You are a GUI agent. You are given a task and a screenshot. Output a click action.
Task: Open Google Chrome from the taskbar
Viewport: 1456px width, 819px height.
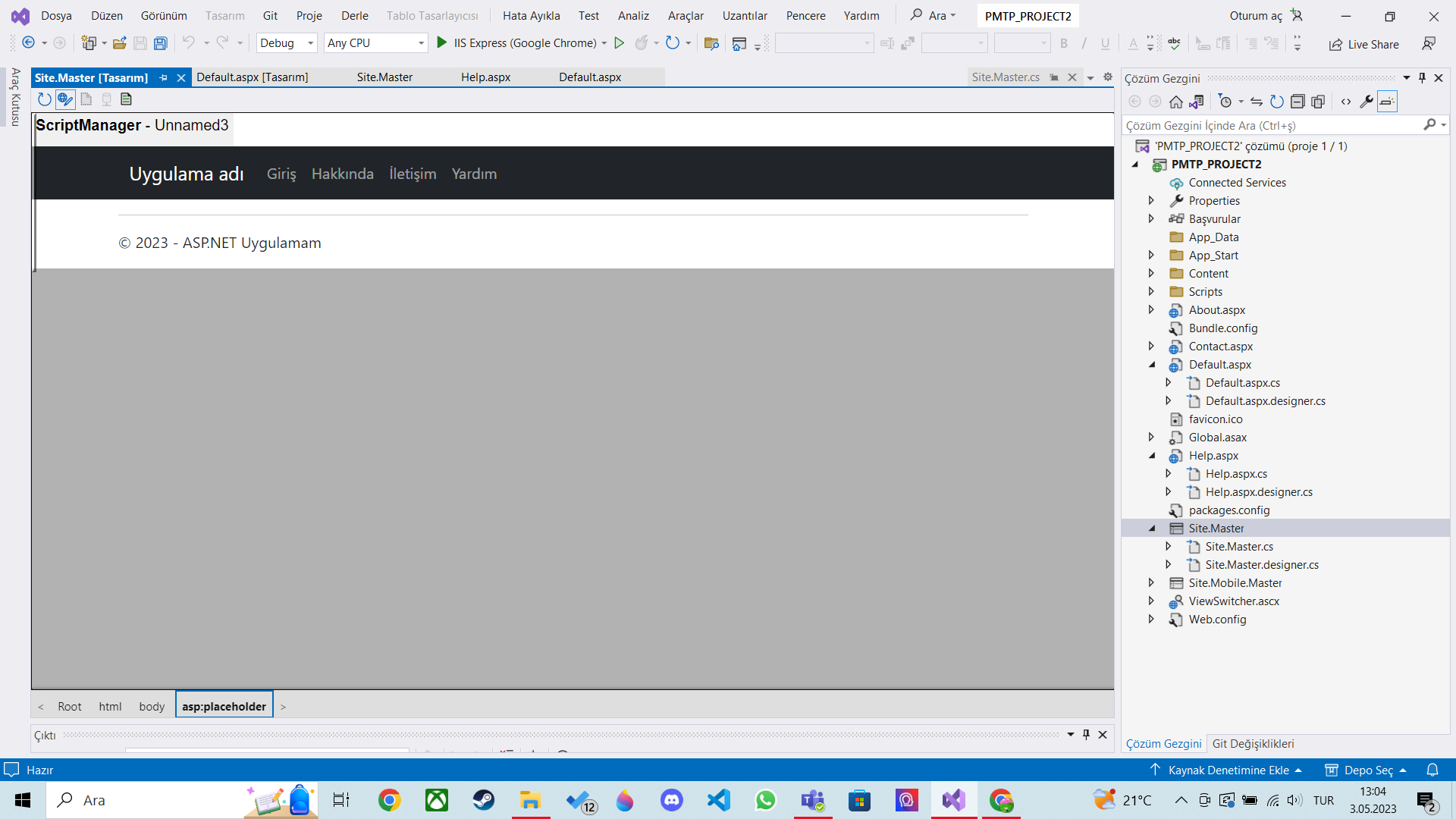(x=389, y=800)
